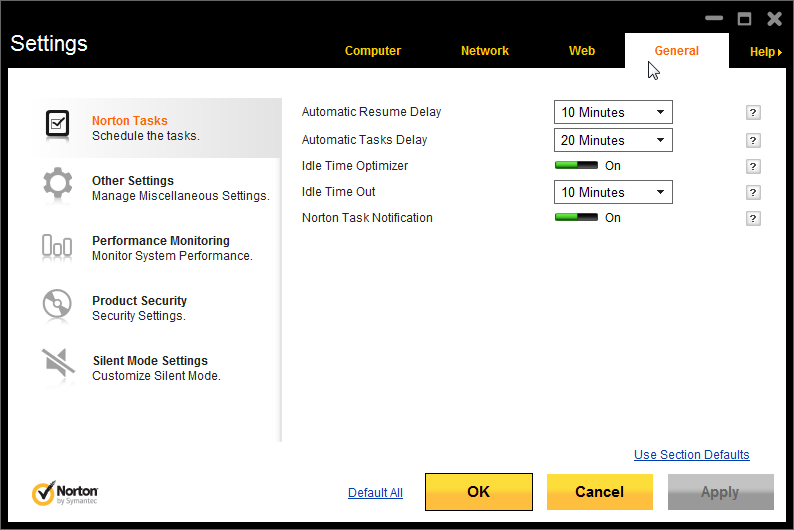Switch to the Network tab
This screenshot has height=530, width=794.
coord(485,51)
